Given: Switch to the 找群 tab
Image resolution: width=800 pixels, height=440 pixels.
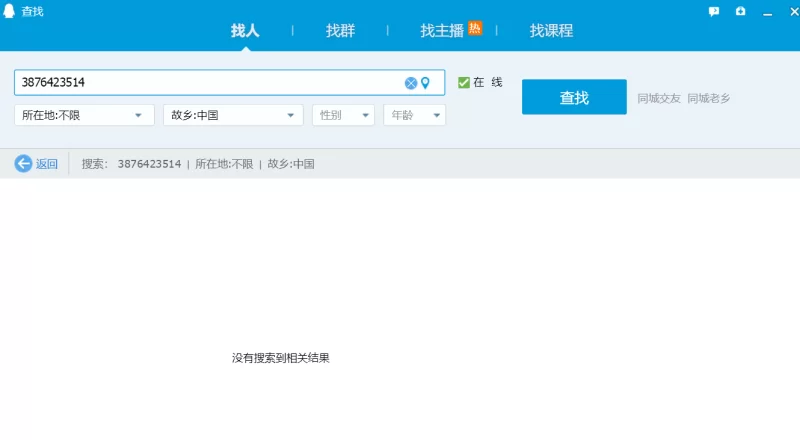Looking at the screenshot, I should pos(340,31).
